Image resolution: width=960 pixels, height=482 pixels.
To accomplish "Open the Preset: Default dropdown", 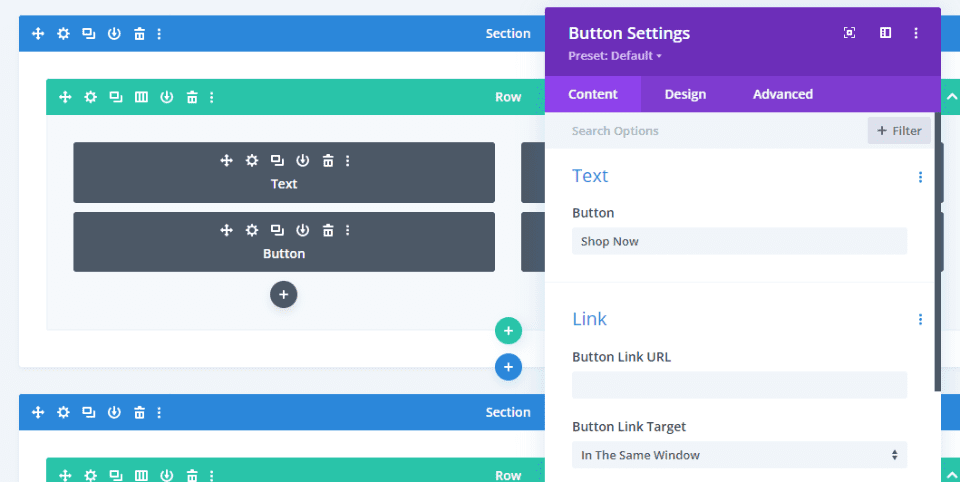I will 616,56.
